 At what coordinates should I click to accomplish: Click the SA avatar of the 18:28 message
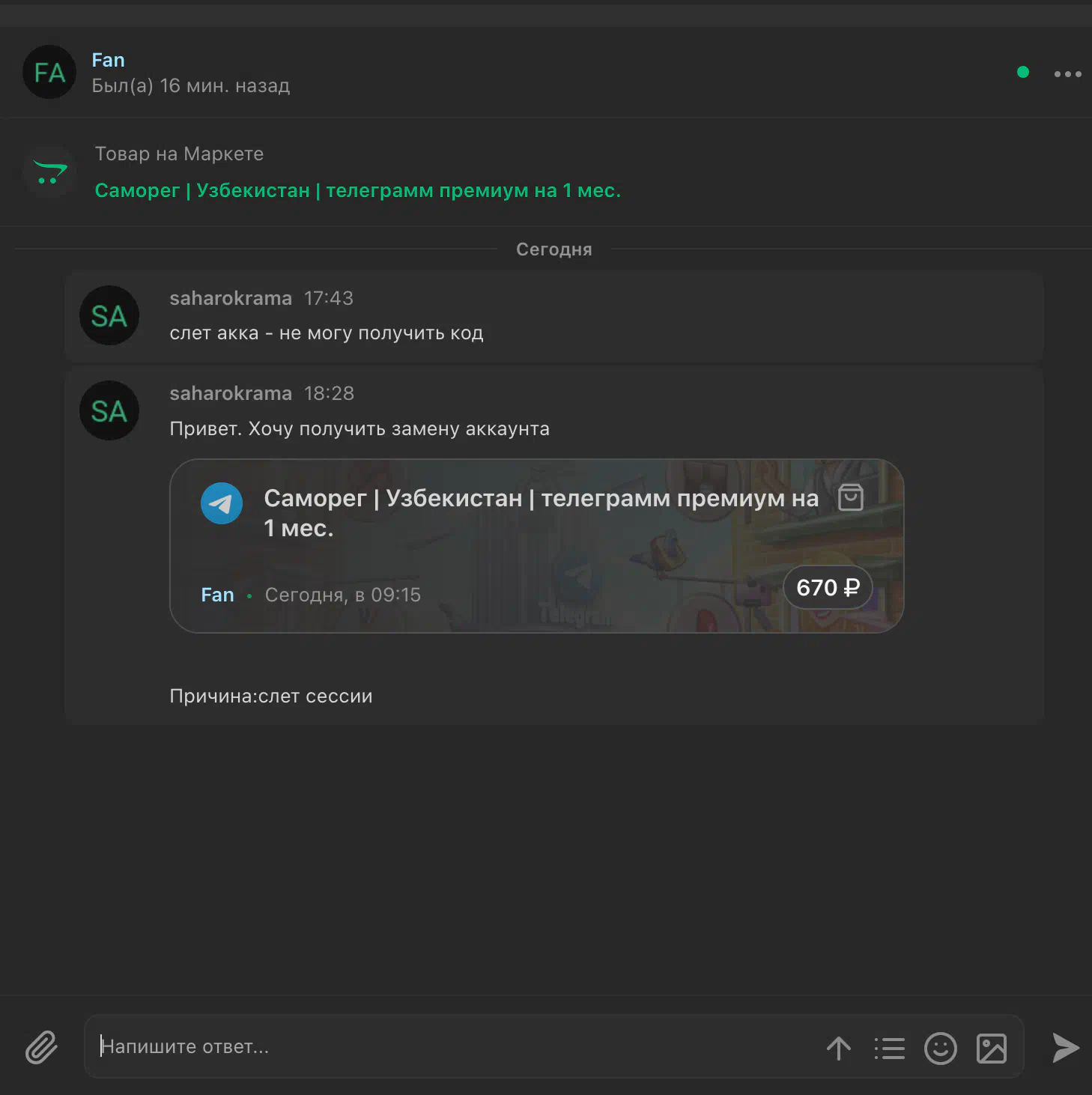coord(109,410)
